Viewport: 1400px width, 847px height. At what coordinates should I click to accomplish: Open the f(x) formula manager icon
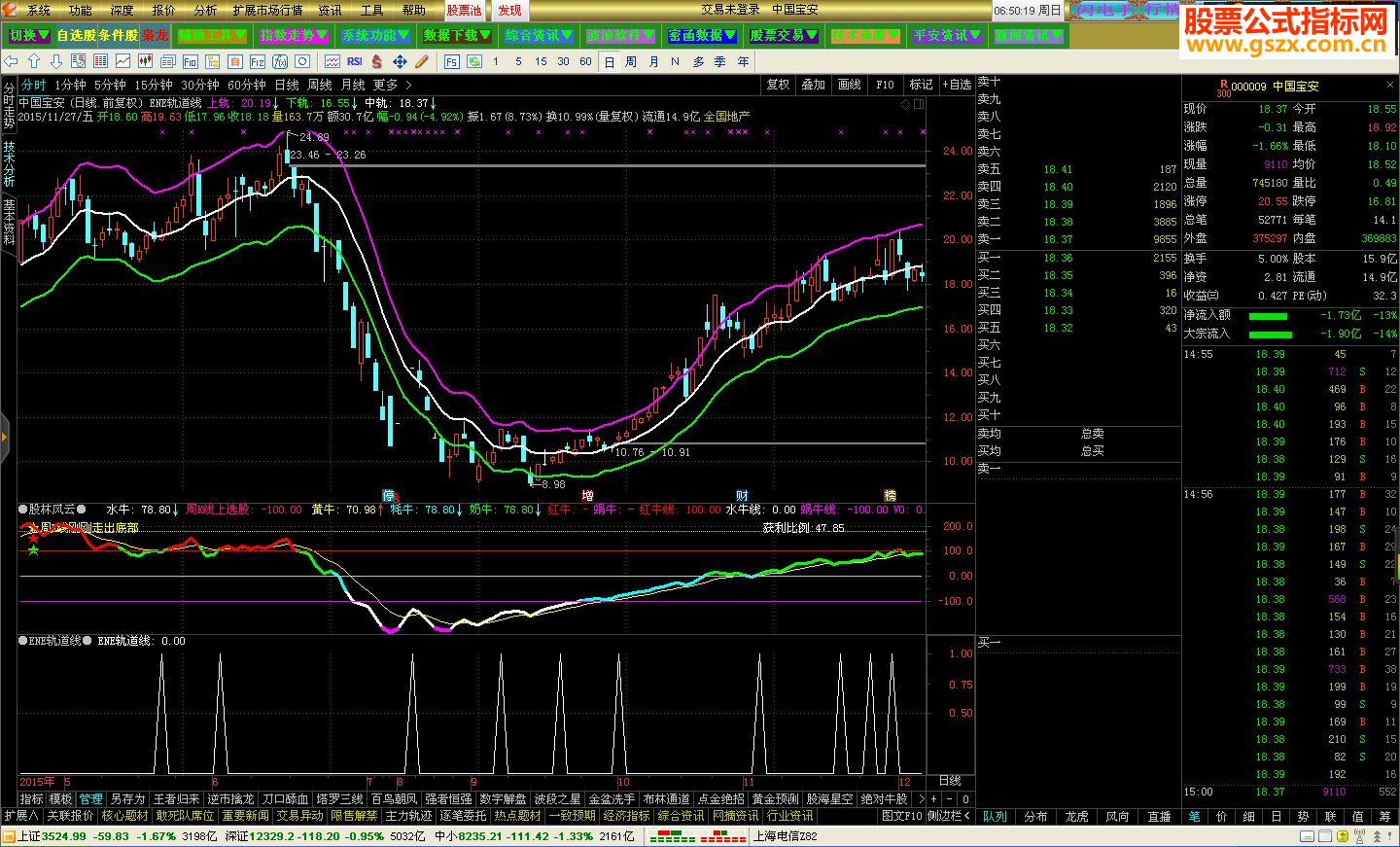pyautogui.click(x=280, y=61)
